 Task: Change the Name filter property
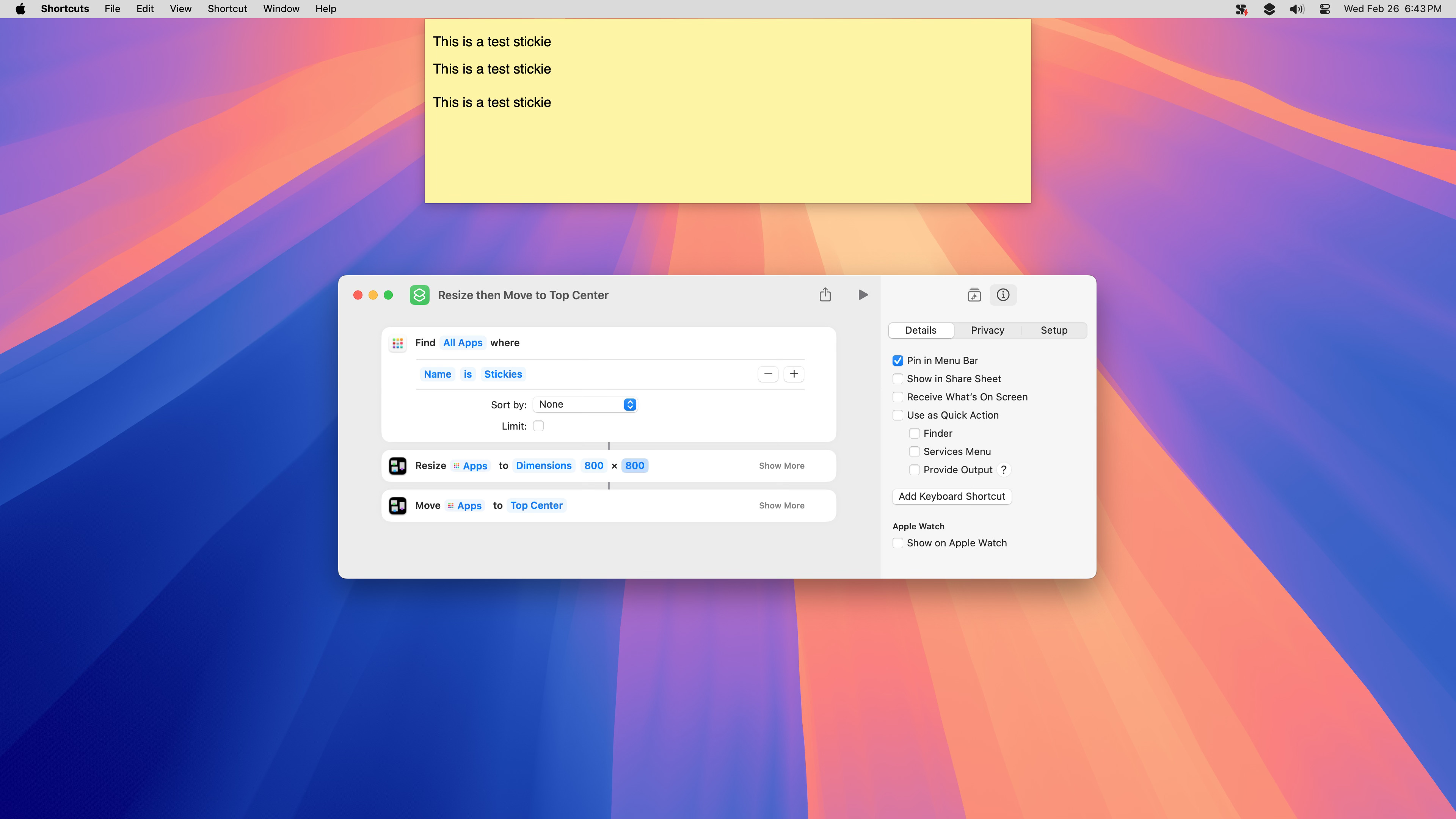pyautogui.click(x=438, y=374)
